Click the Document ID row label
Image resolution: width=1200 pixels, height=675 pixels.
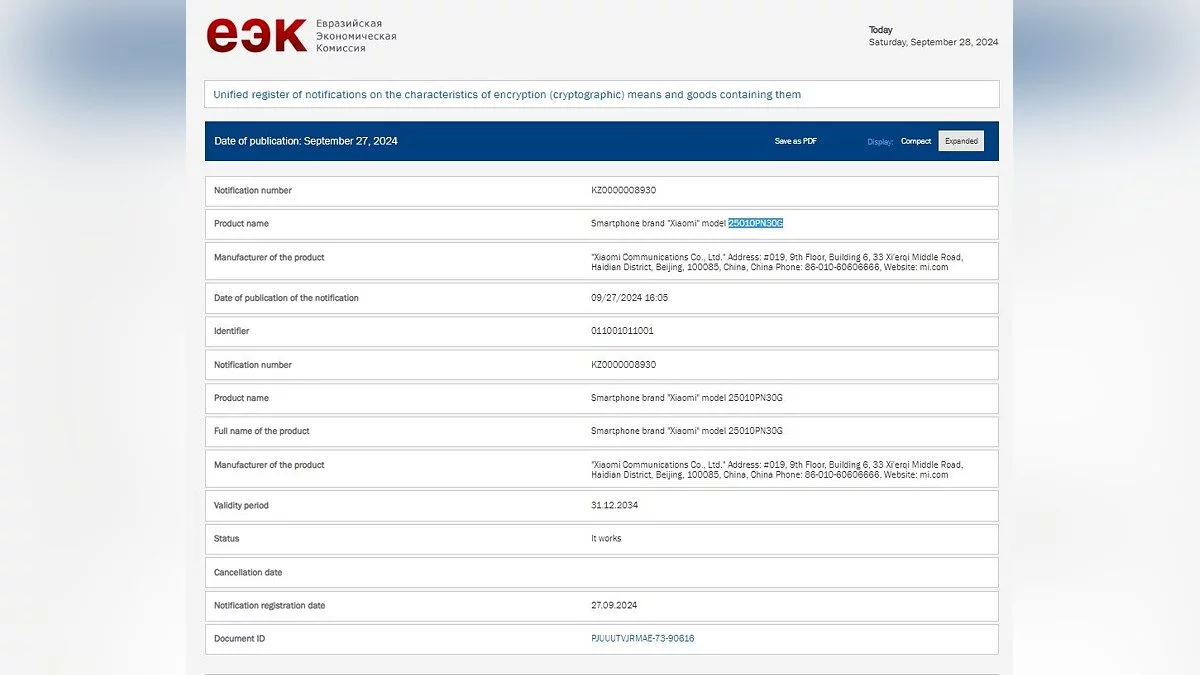pyautogui.click(x=239, y=638)
